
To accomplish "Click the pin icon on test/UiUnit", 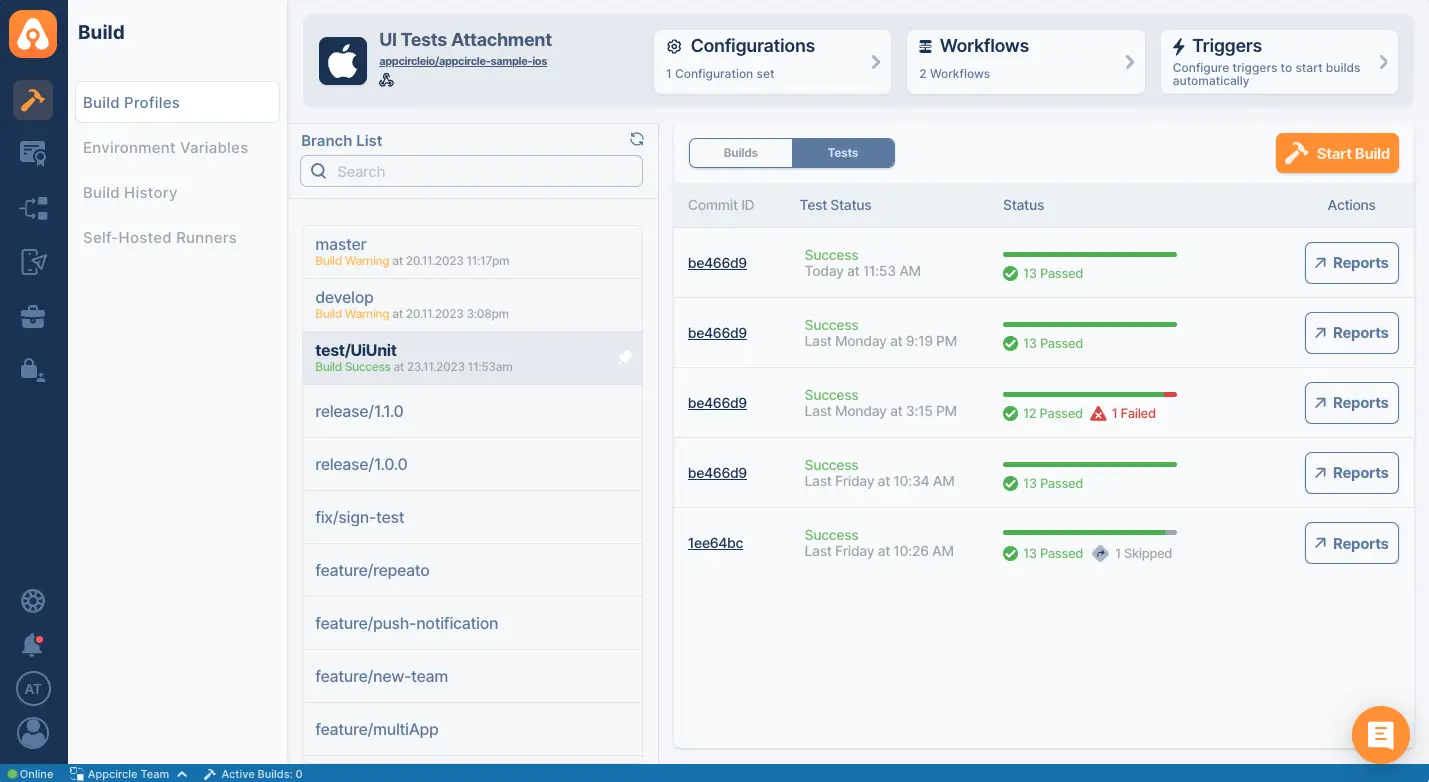I will point(625,357).
